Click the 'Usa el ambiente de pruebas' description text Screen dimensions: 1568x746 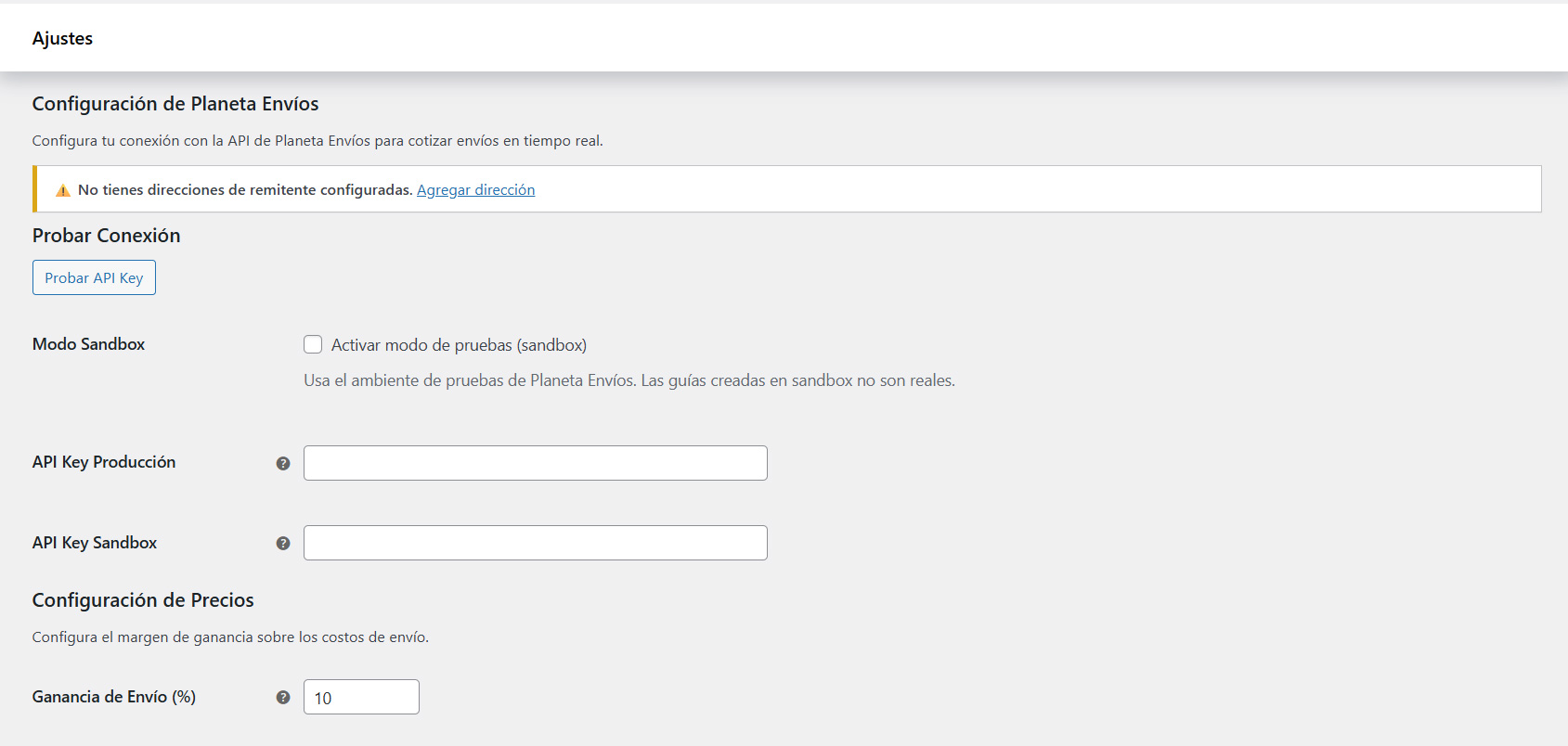pos(629,380)
